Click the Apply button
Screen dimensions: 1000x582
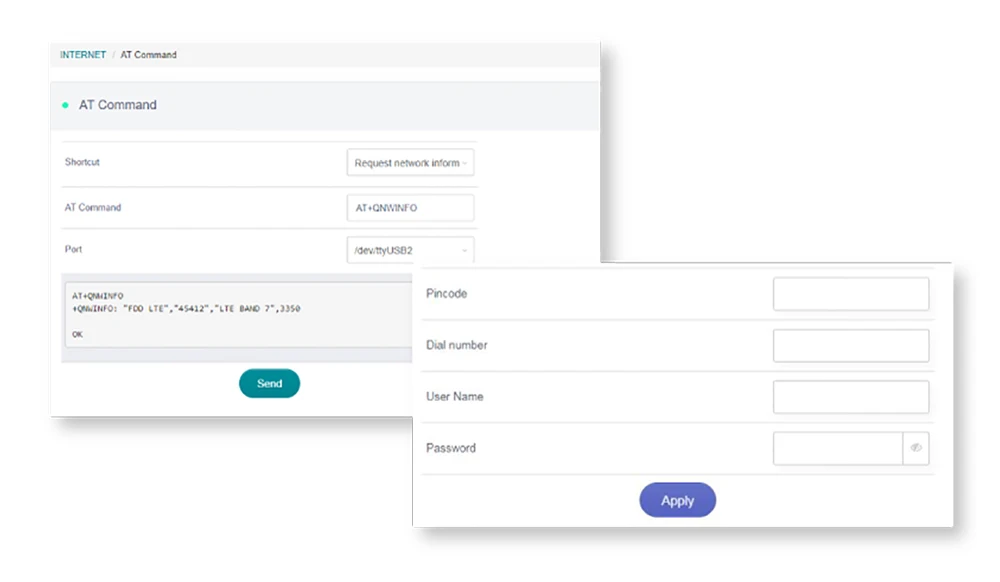(x=677, y=500)
